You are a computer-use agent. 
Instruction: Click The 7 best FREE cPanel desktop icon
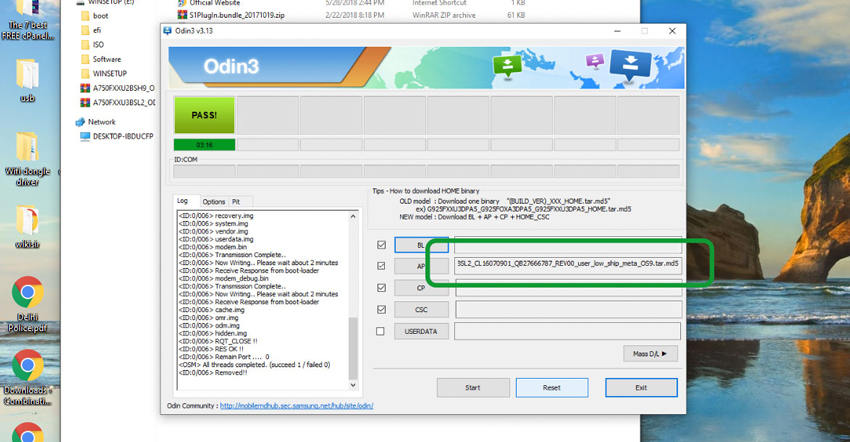[27, 20]
